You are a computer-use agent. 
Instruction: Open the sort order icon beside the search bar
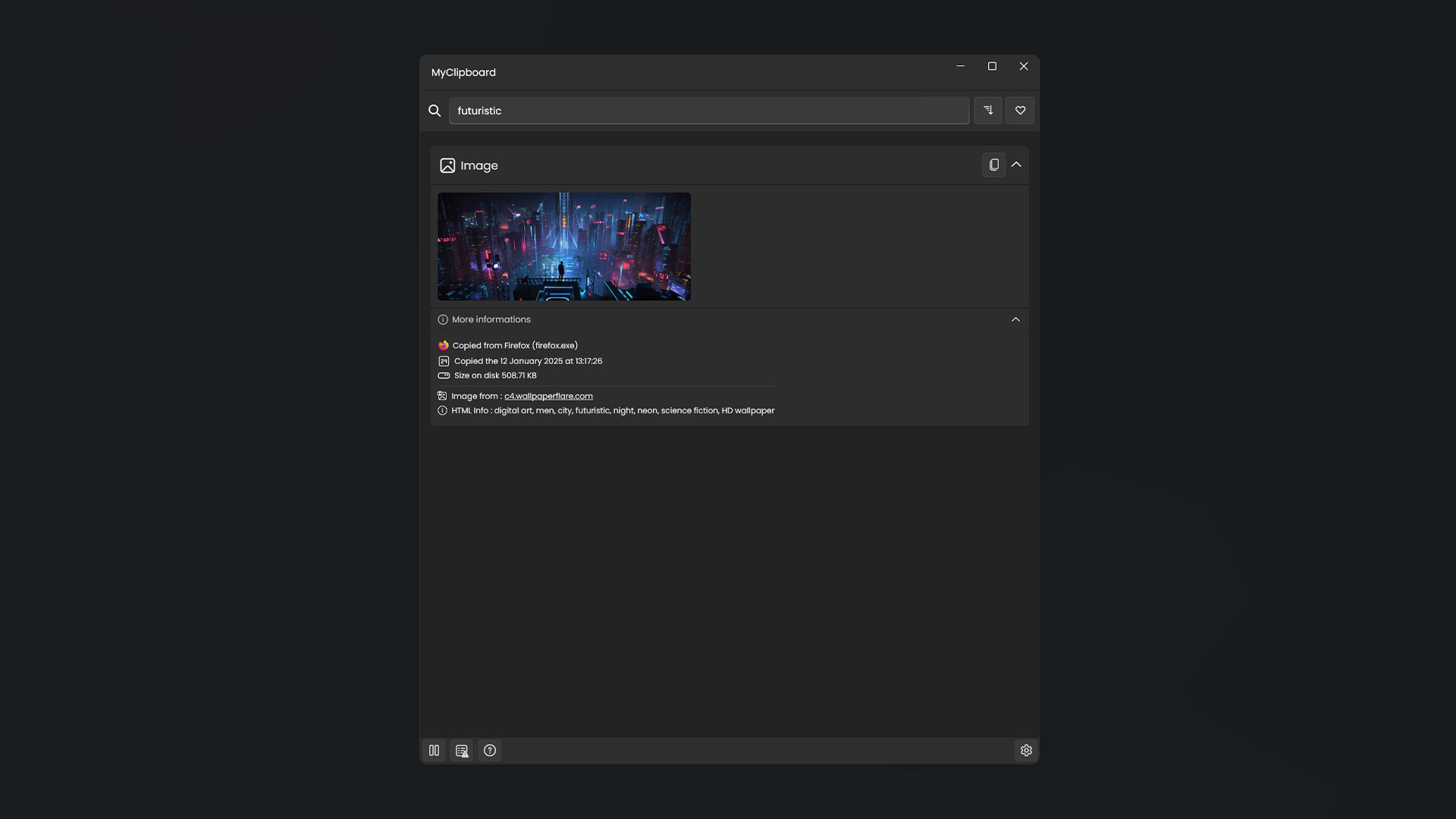click(988, 110)
